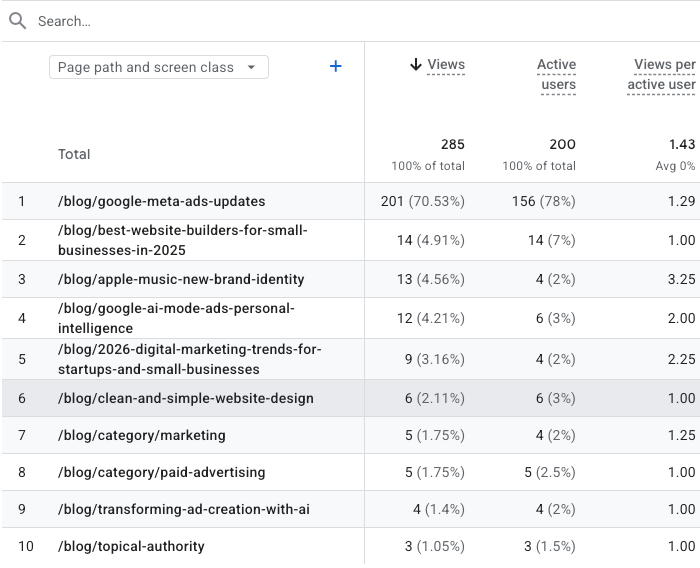Select the best-website-builders-for-small-businesses-in-2025 path
700x568 pixels.
point(183,240)
